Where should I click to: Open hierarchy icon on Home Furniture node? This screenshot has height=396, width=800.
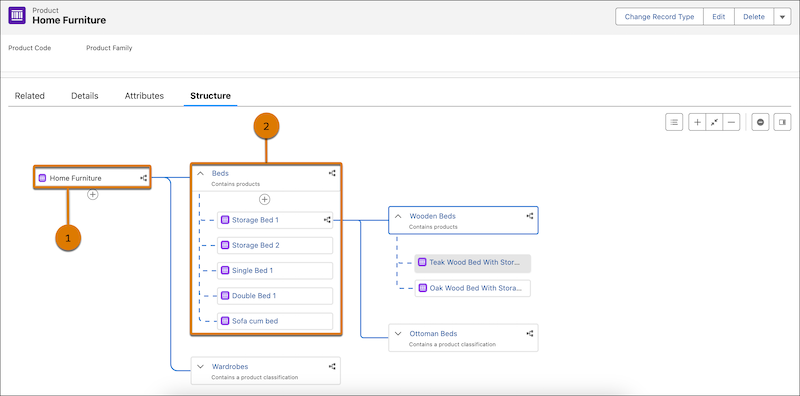click(x=143, y=178)
